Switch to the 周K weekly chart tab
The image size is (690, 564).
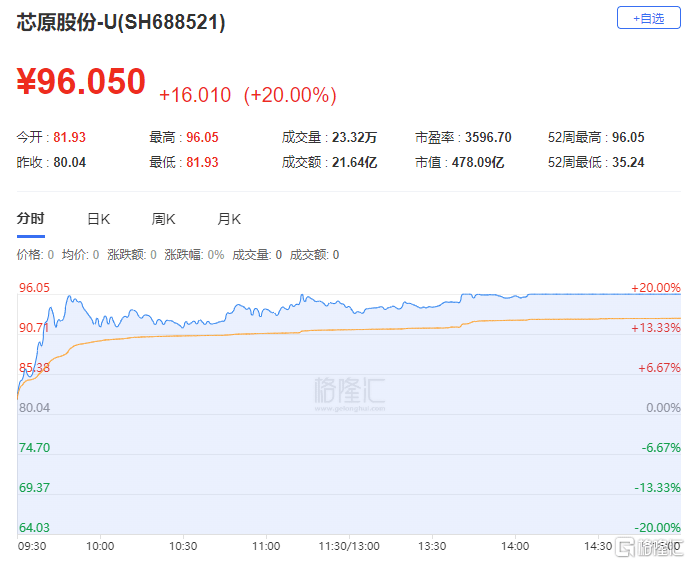(163, 219)
